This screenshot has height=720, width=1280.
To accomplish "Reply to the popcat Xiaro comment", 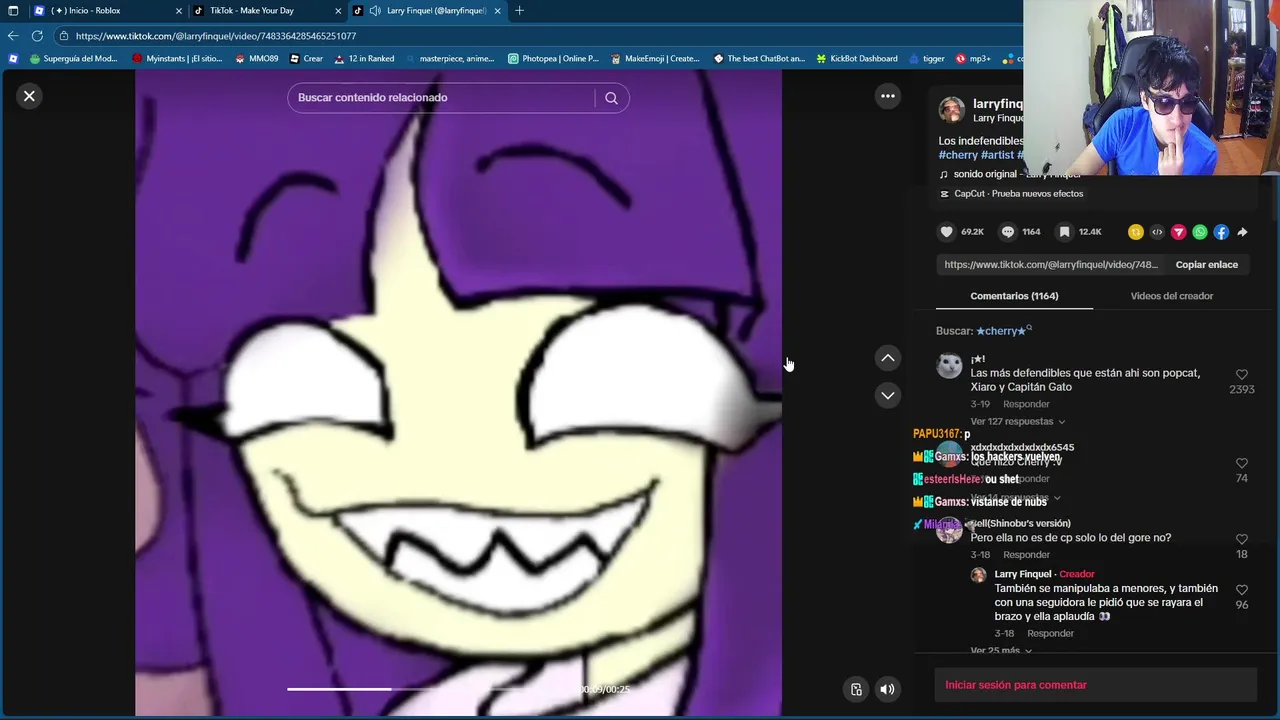I will tap(1026, 404).
